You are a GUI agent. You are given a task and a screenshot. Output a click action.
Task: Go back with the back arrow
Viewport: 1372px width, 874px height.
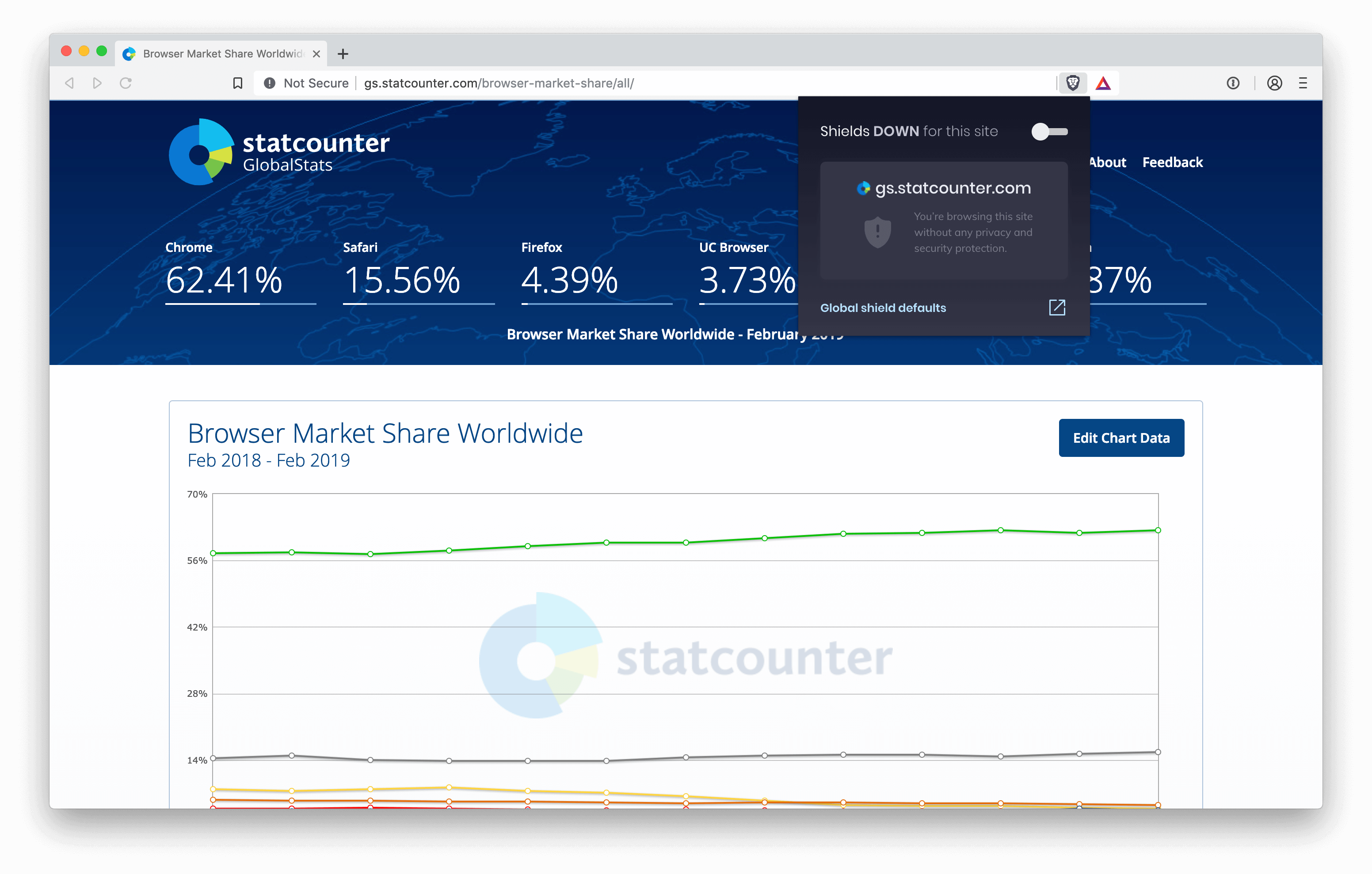tap(69, 83)
